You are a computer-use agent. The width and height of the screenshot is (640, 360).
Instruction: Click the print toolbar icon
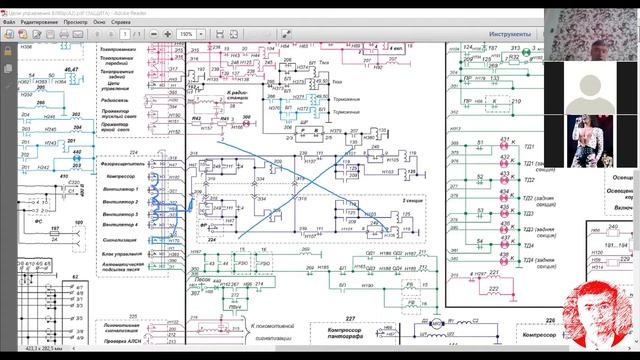click(x=64, y=34)
